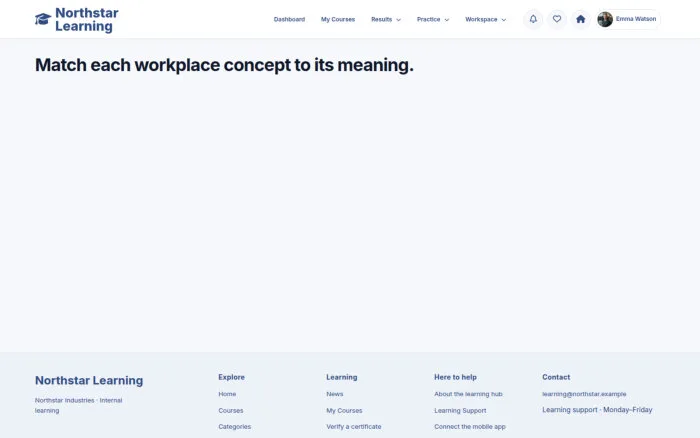Open the Emma Watson user menu
This screenshot has height=438, width=700.
(629, 19)
